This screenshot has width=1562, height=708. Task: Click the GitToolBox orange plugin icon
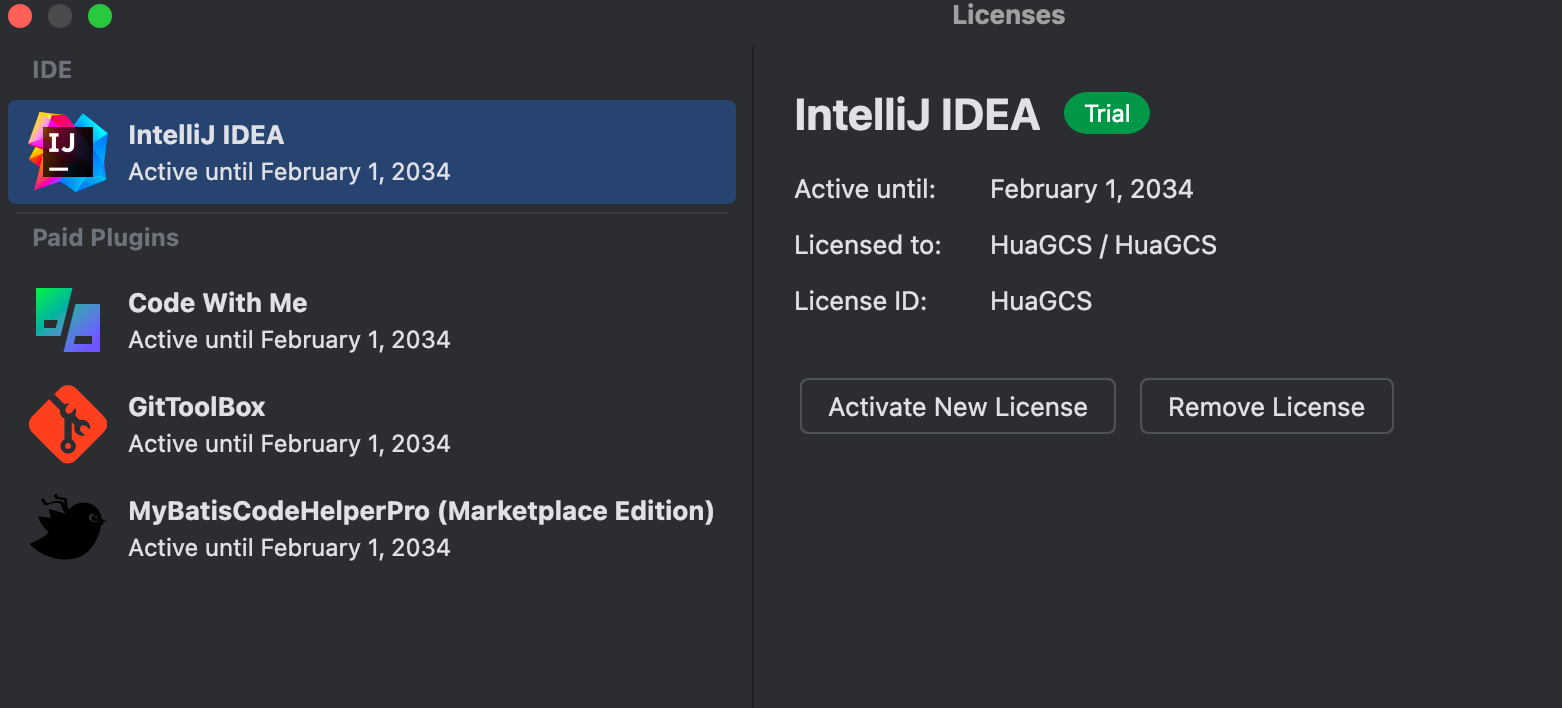coord(67,424)
